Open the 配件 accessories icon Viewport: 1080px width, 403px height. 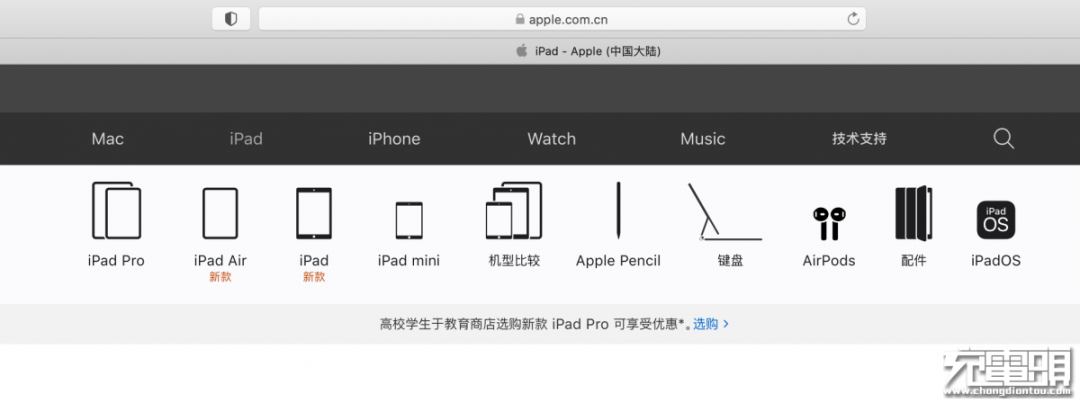click(x=913, y=213)
